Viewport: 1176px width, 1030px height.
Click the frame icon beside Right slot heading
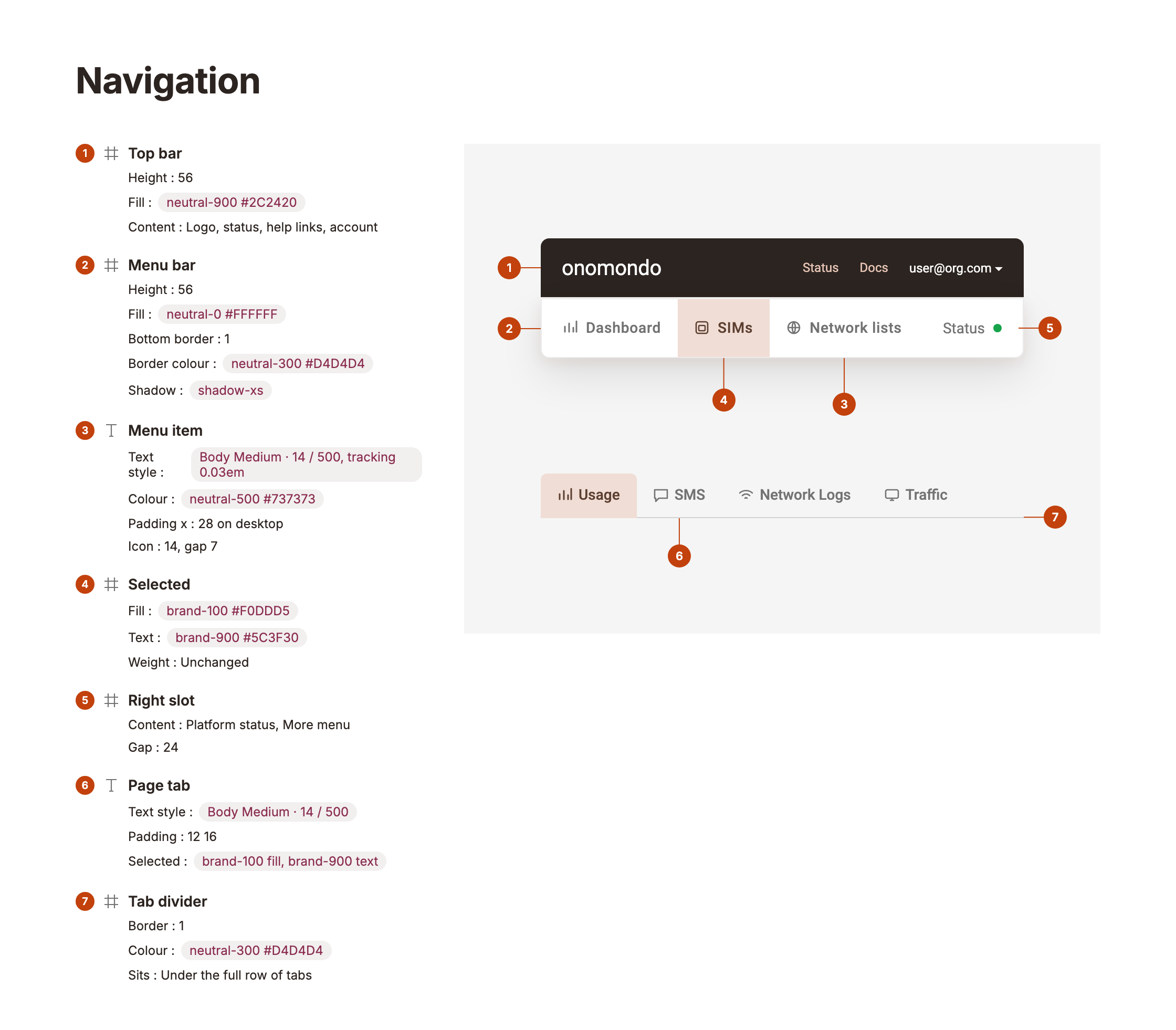(111, 701)
